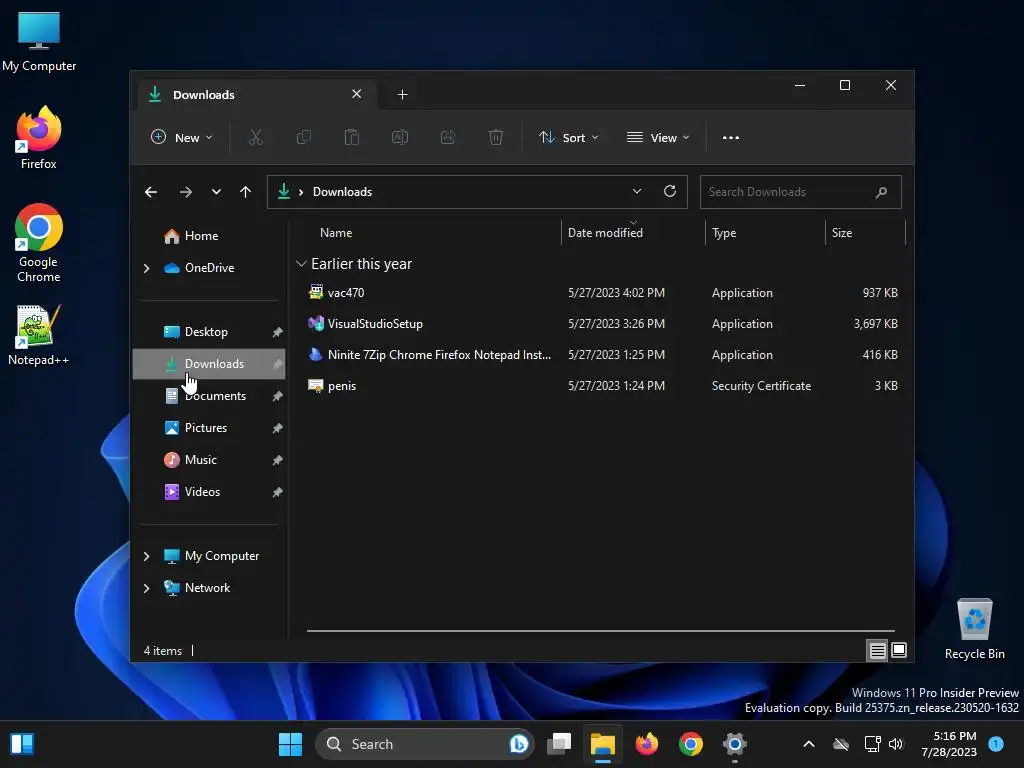
Task: Click the Paste clipboard icon
Action: pyautogui.click(x=351, y=137)
